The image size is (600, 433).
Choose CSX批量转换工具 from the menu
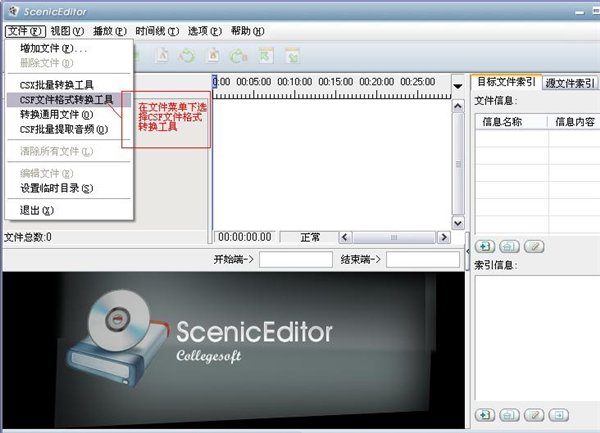(69, 85)
